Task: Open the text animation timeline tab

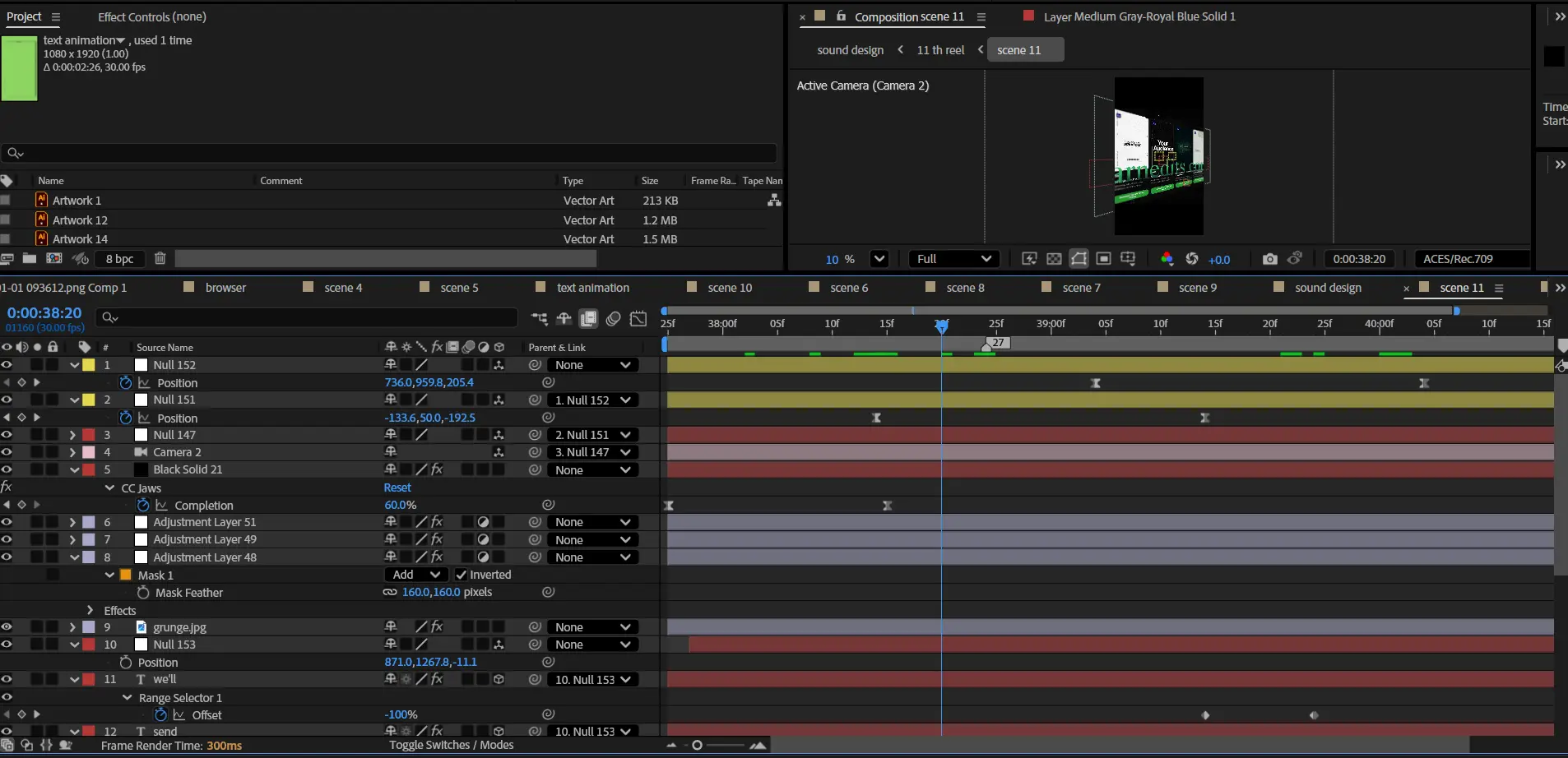Action: (x=592, y=288)
